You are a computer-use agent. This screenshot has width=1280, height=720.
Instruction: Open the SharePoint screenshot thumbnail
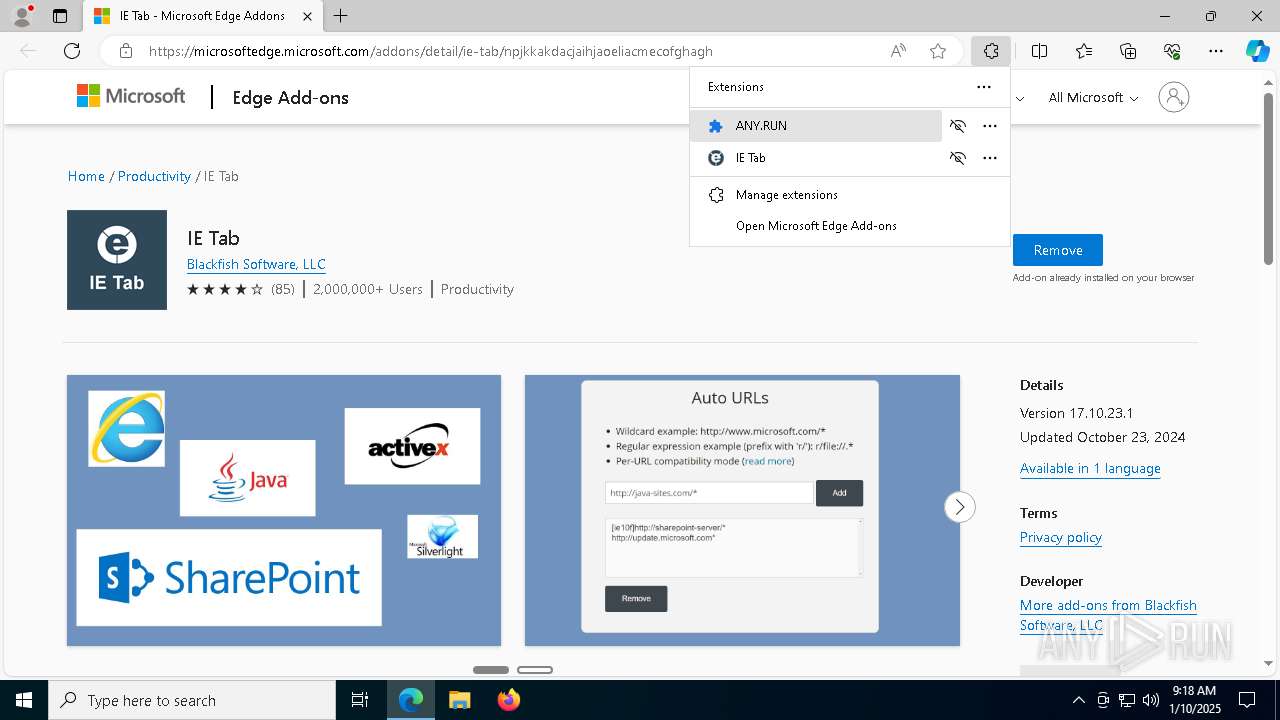point(284,510)
